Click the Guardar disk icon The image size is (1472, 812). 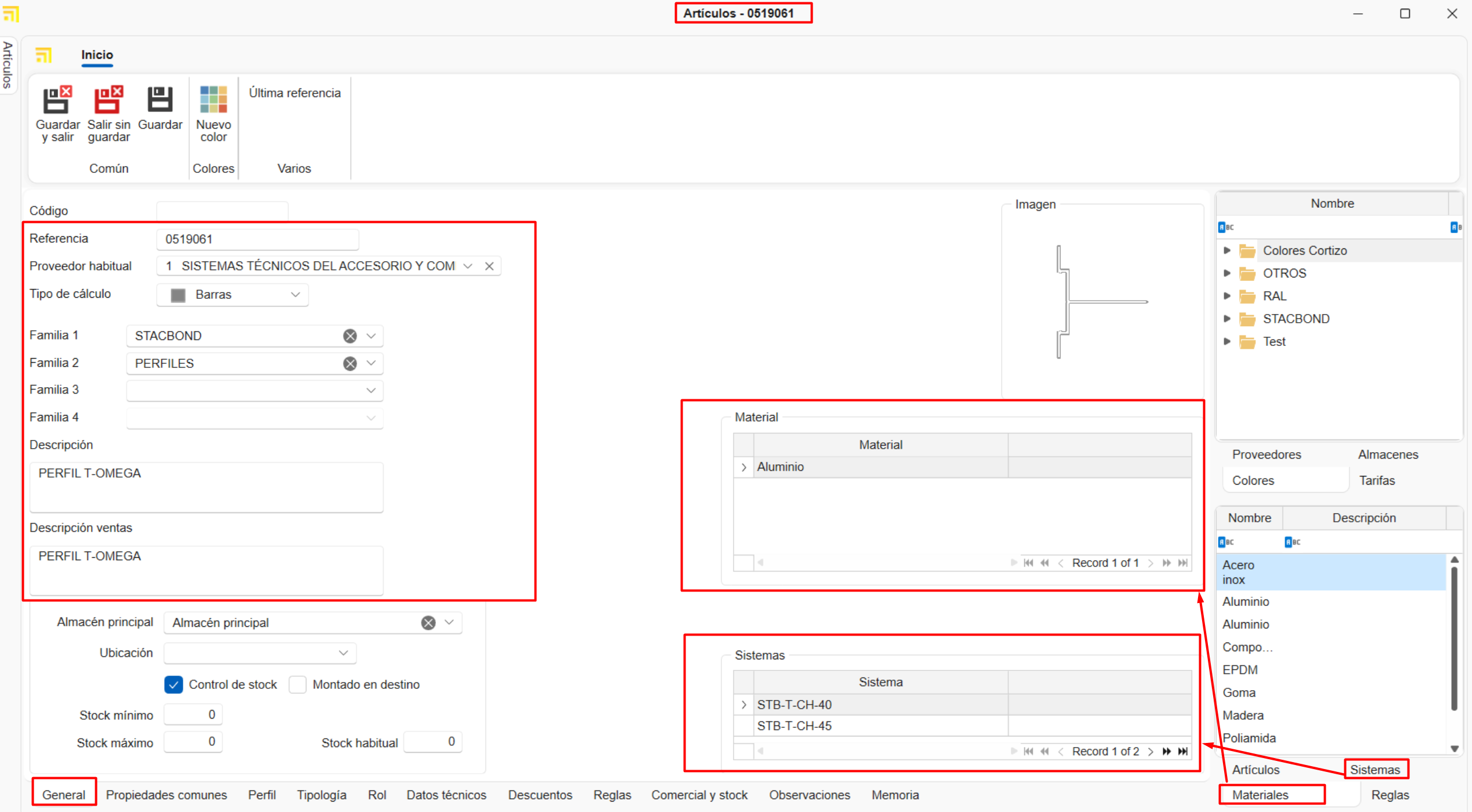(160, 100)
